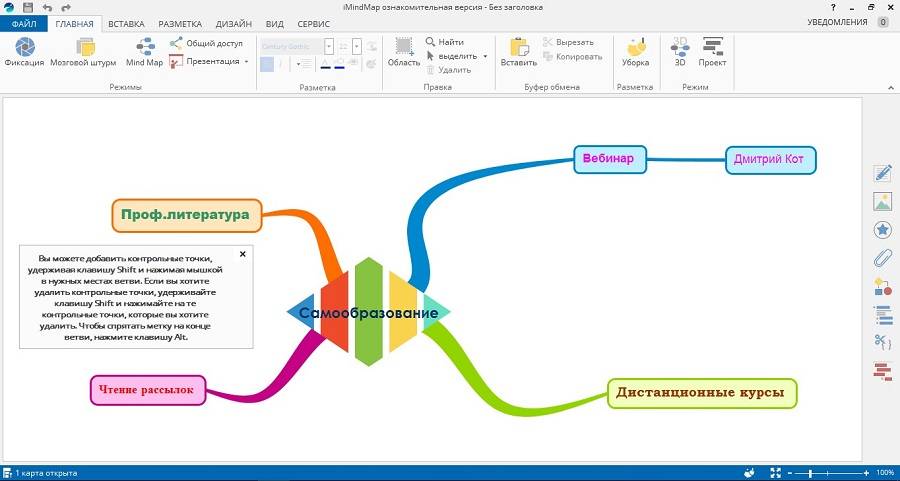The image size is (900, 481).
Task: Click the Вставить paste button
Action: [518, 52]
